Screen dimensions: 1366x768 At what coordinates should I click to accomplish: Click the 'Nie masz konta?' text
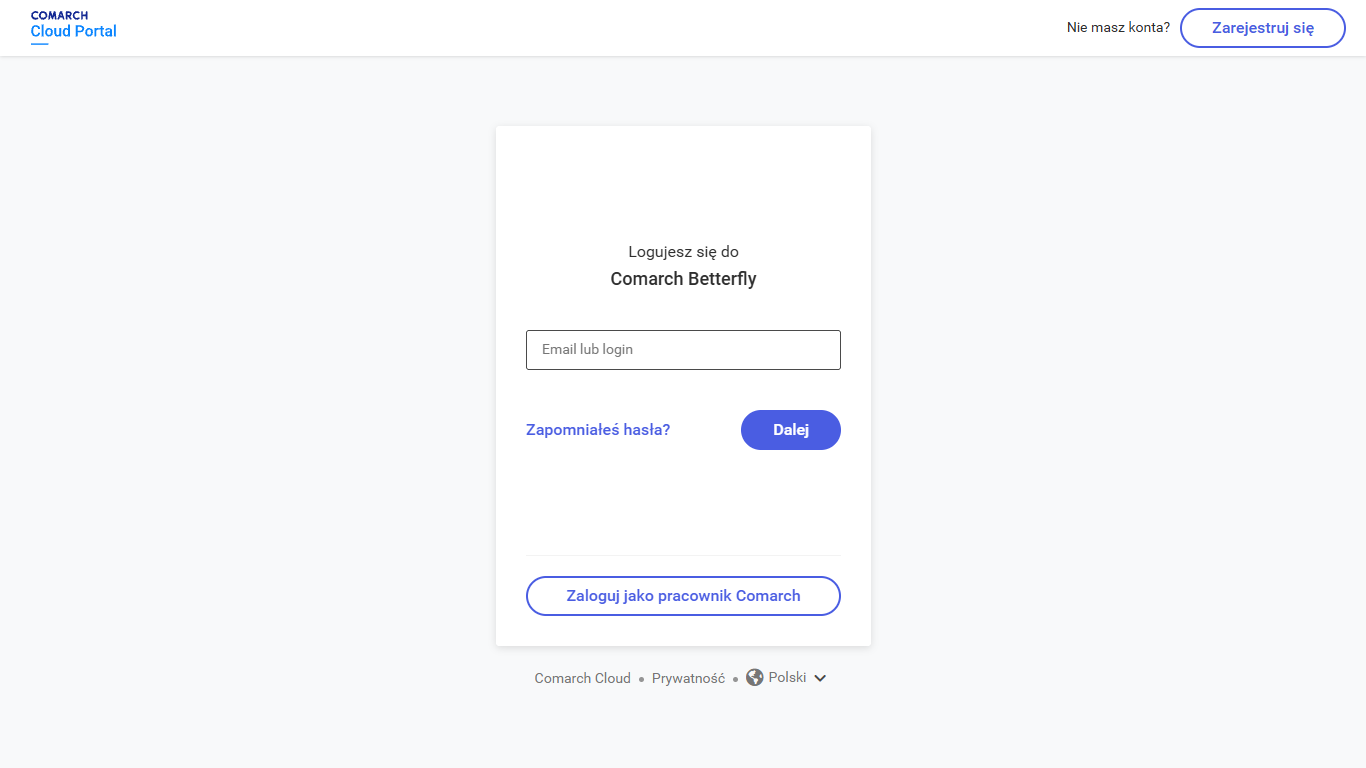pos(1118,28)
